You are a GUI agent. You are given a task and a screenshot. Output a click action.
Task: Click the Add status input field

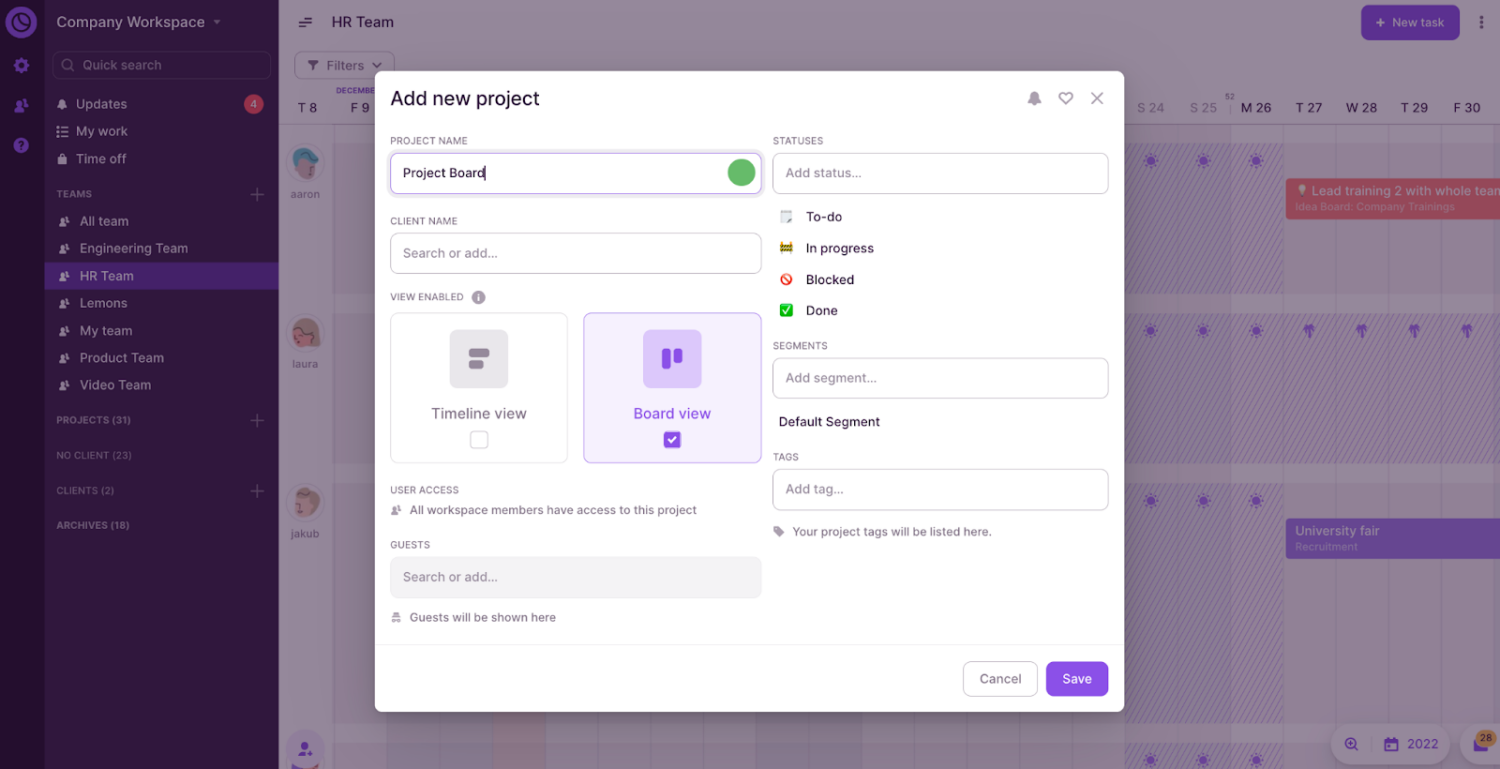940,173
